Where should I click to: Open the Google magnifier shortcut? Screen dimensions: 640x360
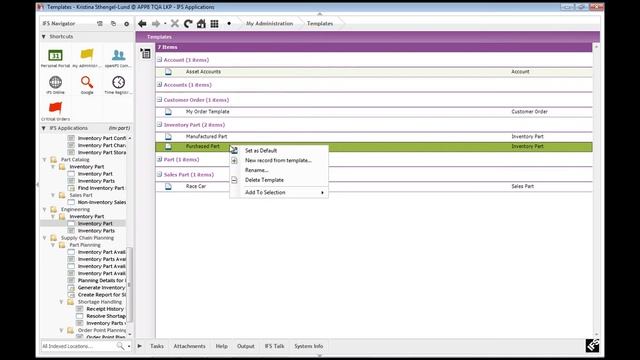coord(87,82)
